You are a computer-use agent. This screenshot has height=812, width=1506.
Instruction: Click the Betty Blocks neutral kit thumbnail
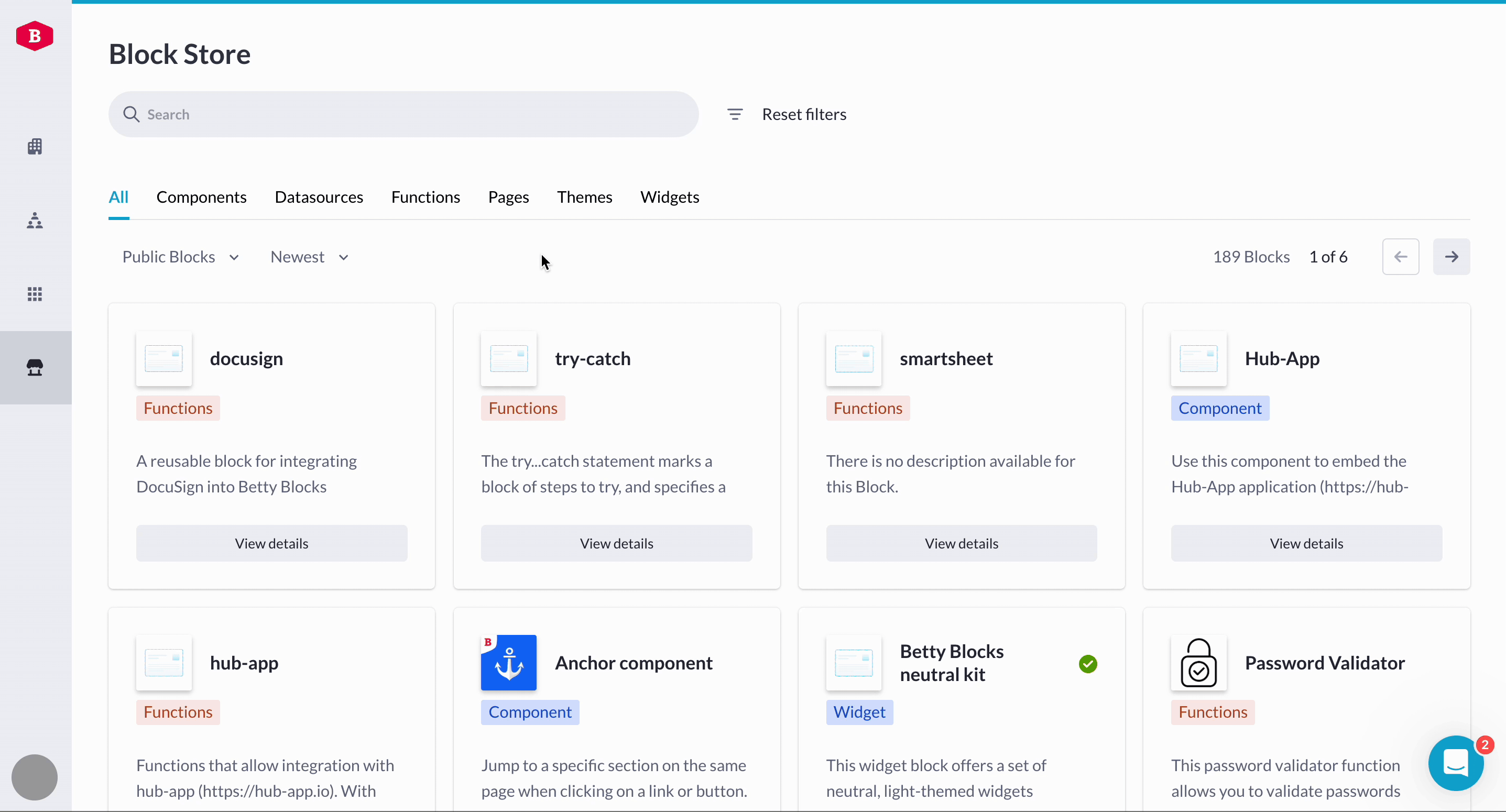(854, 663)
